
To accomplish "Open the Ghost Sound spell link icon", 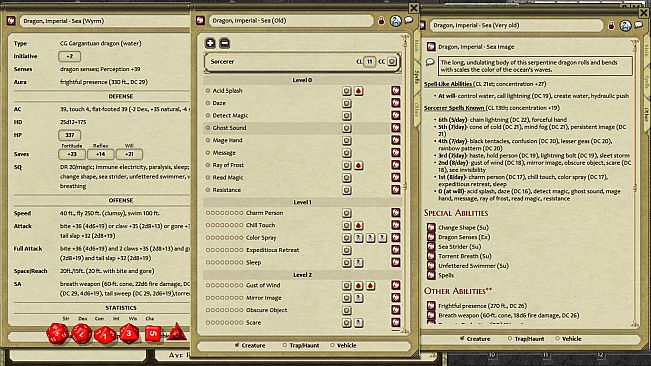I will point(396,128).
